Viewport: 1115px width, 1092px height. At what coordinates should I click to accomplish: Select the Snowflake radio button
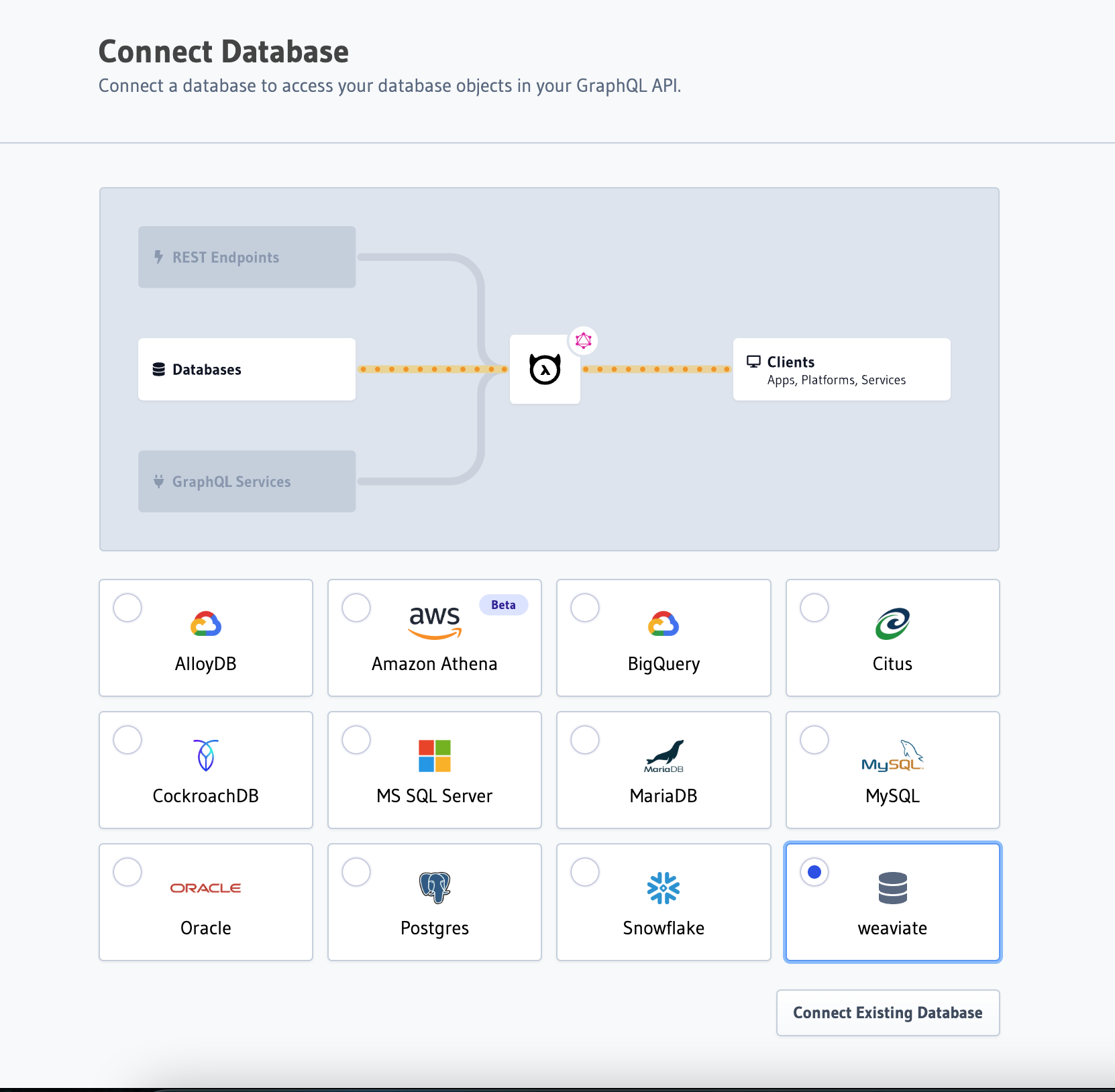click(585, 872)
